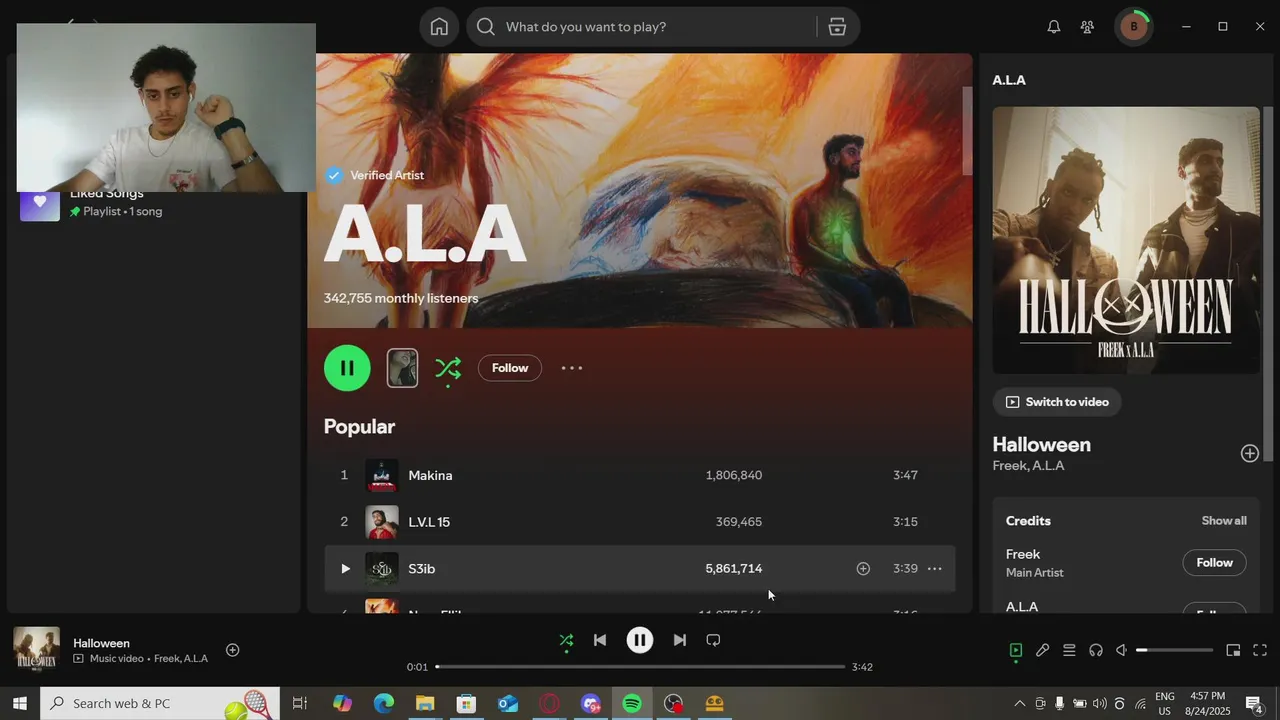This screenshot has width=1280, height=720.
Task: Open more options for S3ib
Action: (x=935, y=569)
